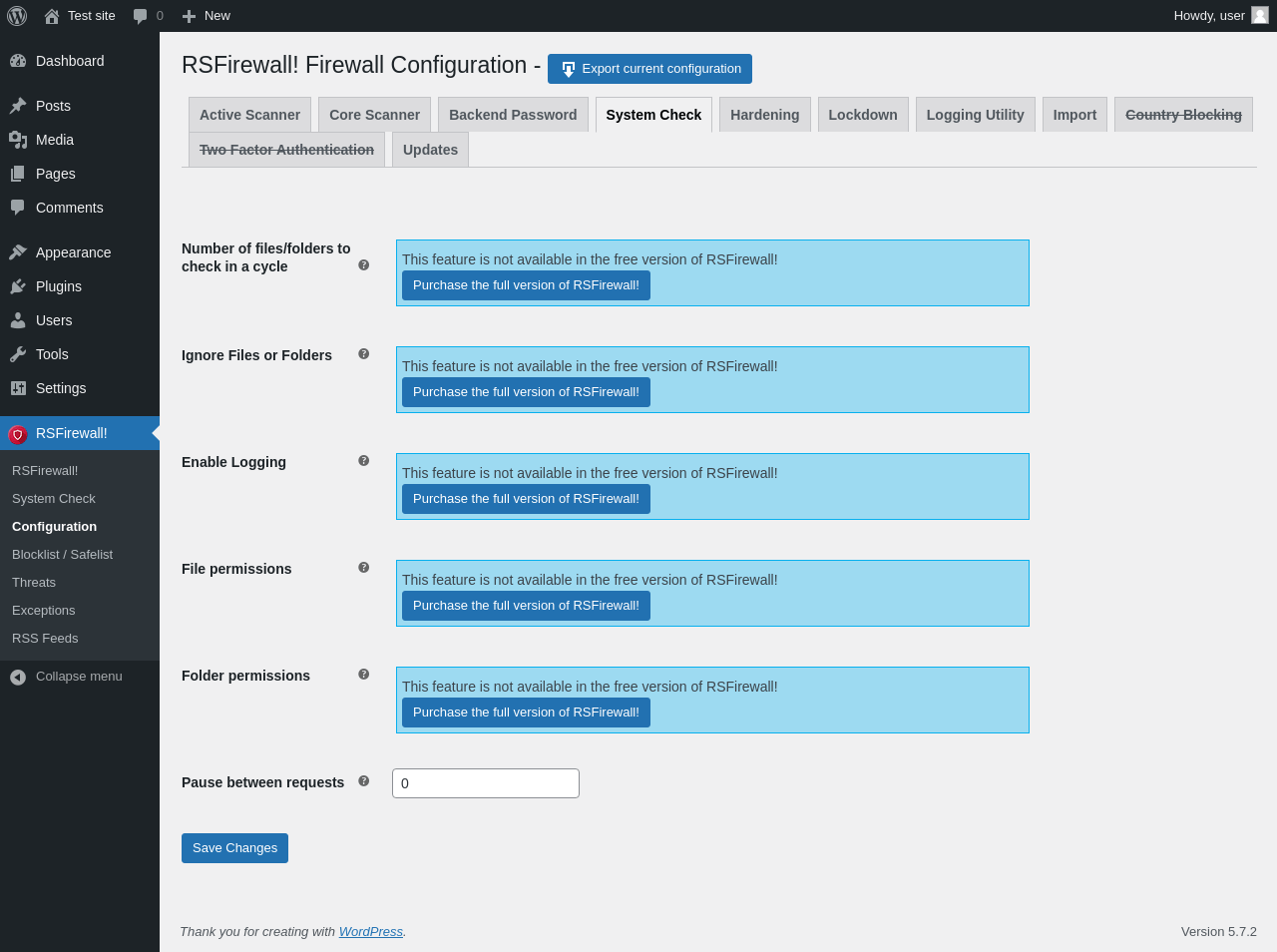Click the WordPress logo icon
Screen dimensions: 1277x952
[x=17, y=16]
